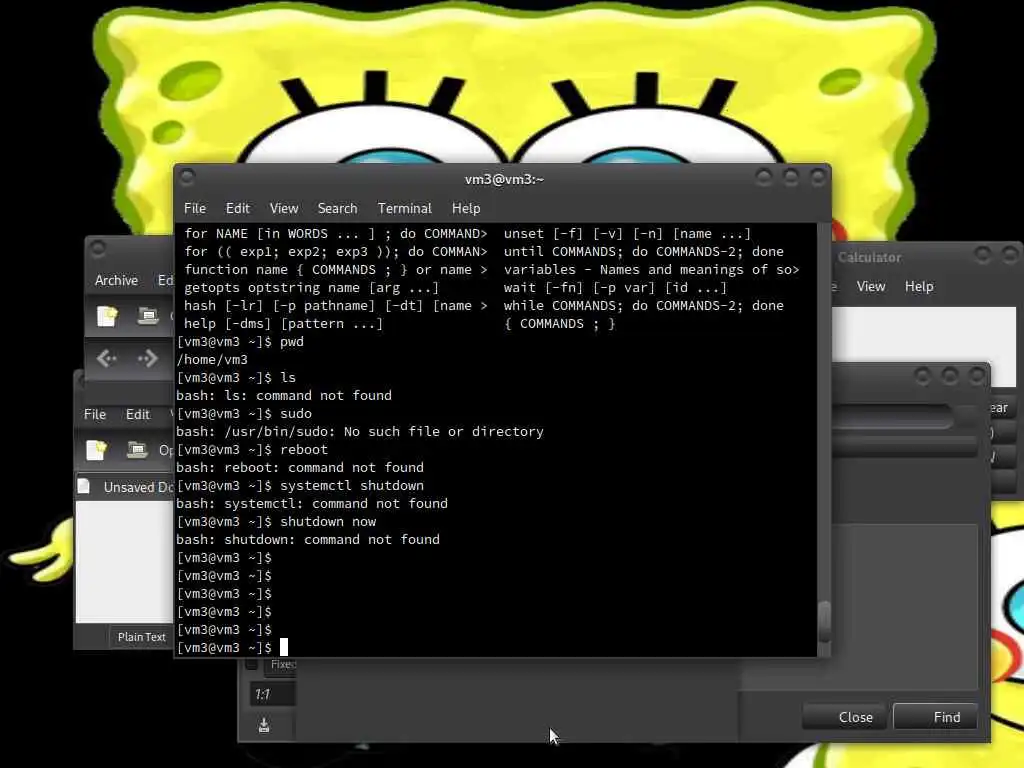
Task: Click the Find button in the find dialog
Action: click(x=935, y=717)
